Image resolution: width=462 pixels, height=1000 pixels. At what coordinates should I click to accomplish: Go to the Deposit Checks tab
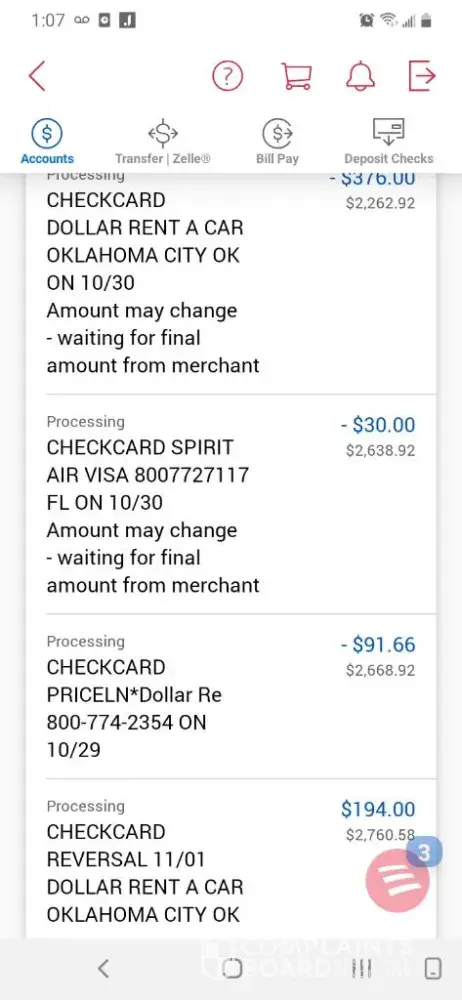[x=389, y=143]
